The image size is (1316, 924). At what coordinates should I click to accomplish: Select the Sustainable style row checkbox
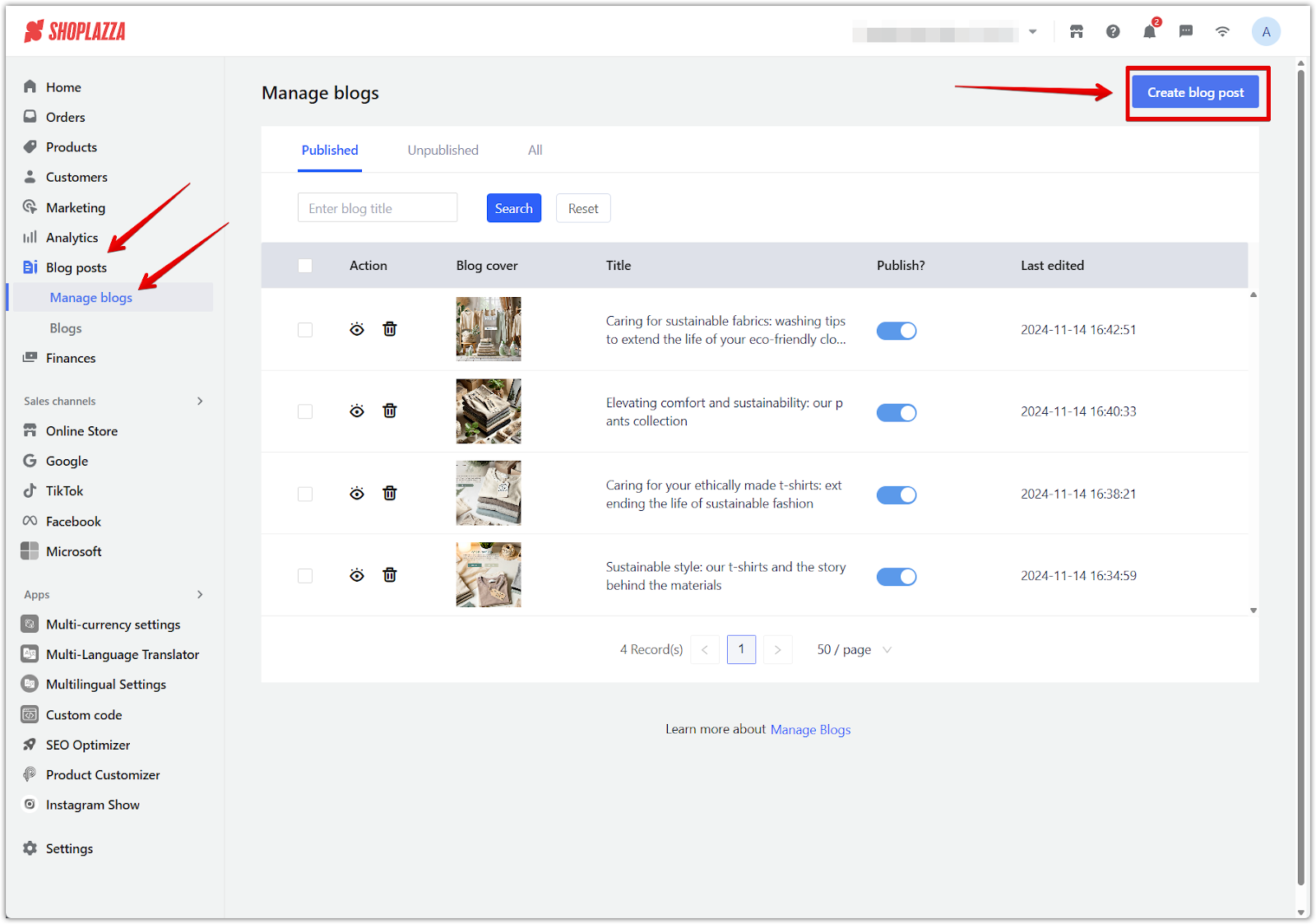coord(305,576)
